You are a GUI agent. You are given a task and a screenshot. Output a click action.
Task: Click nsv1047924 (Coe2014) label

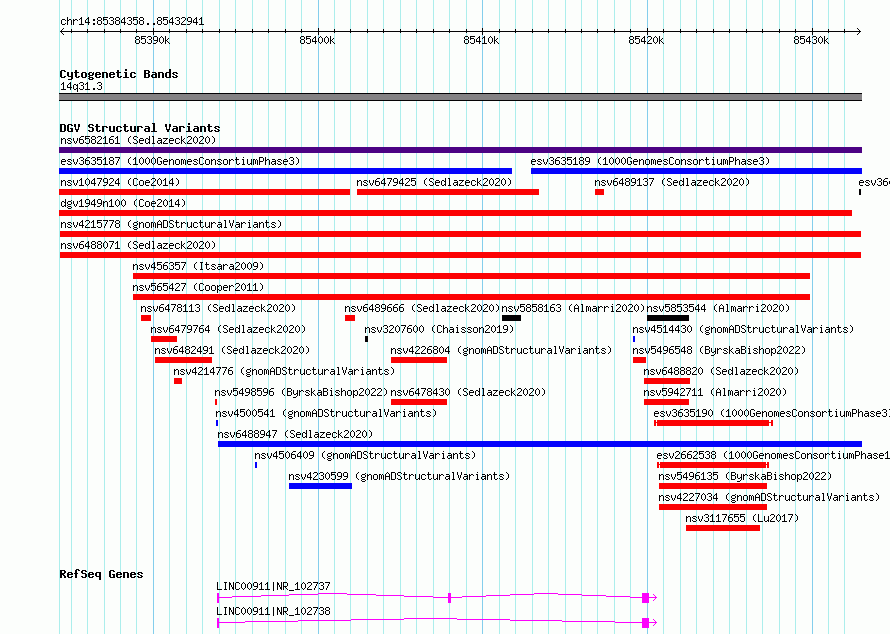[x=120, y=182]
